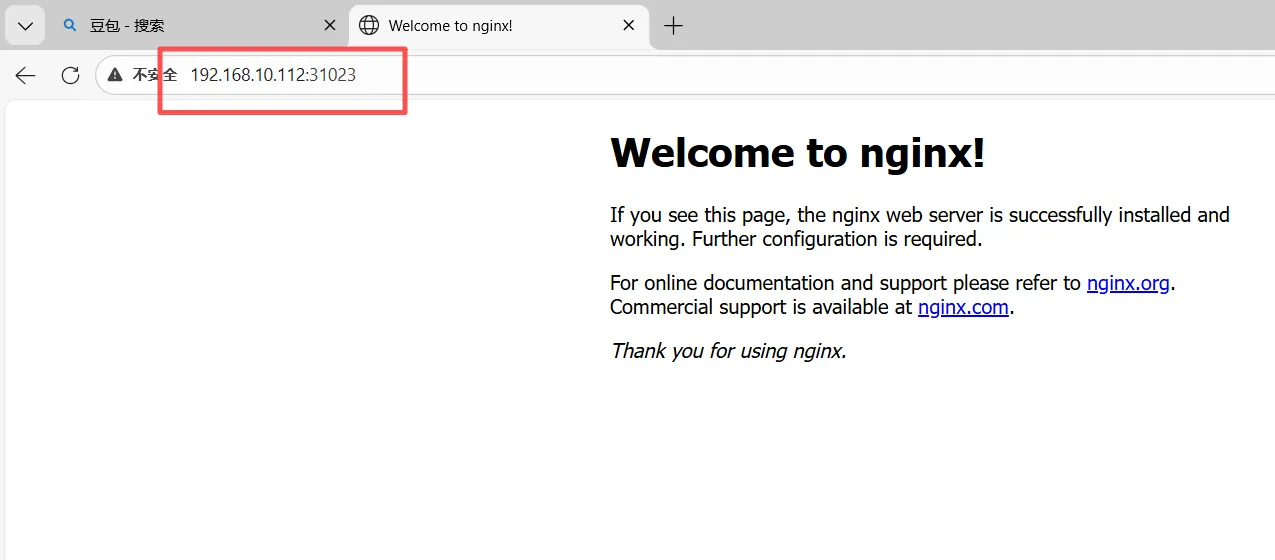Open the nginx.com commercial support link

tap(963, 307)
